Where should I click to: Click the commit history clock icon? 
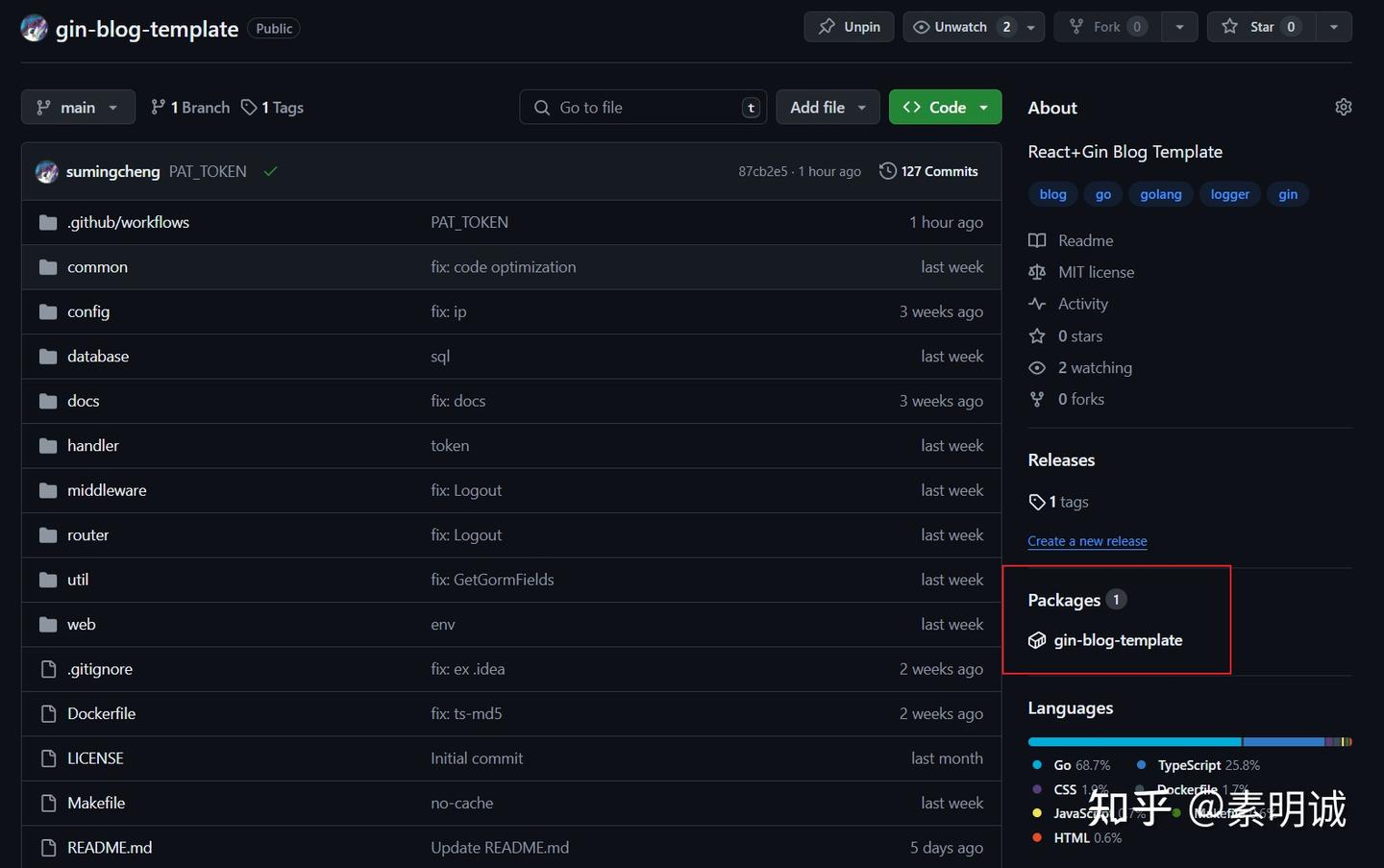pos(888,171)
